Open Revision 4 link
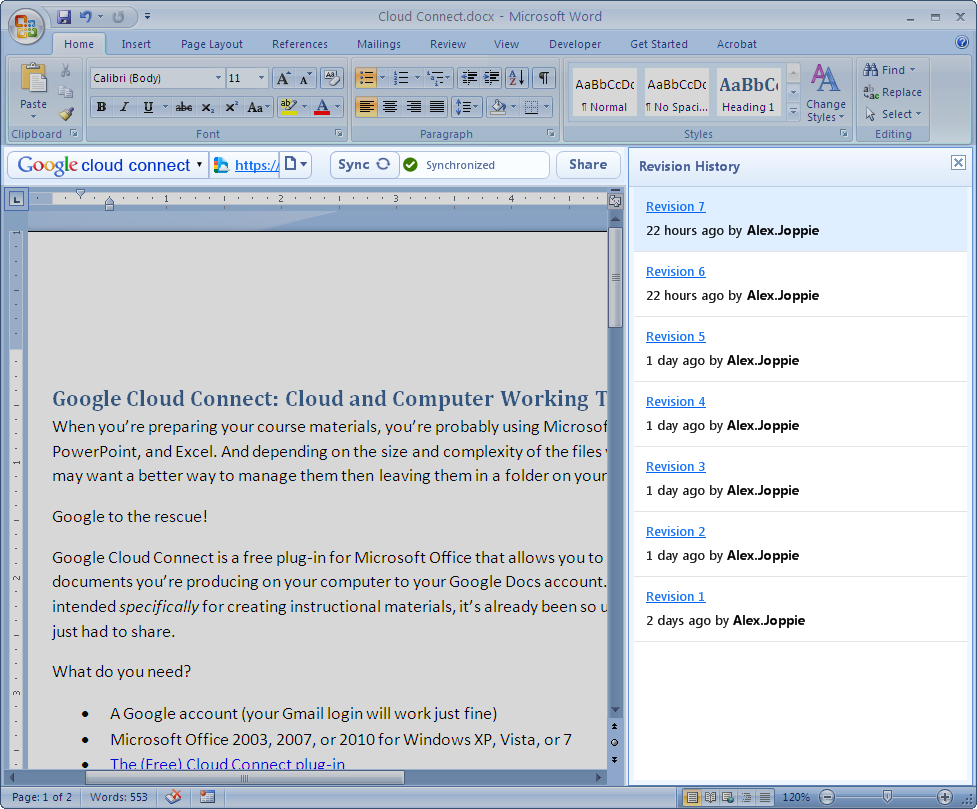977x809 pixels. pyautogui.click(x=675, y=401)
